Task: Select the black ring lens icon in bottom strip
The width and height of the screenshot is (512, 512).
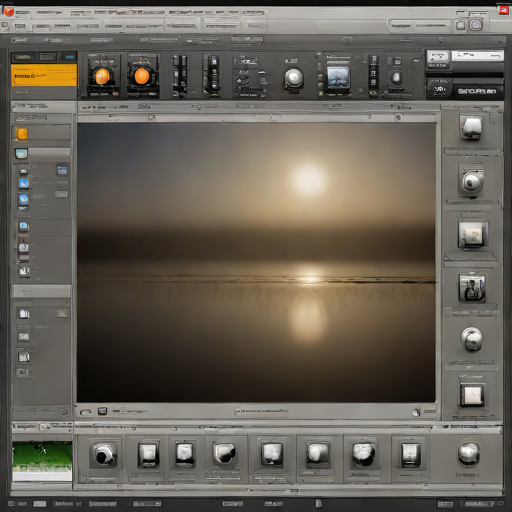Action: tap(104, 454)
